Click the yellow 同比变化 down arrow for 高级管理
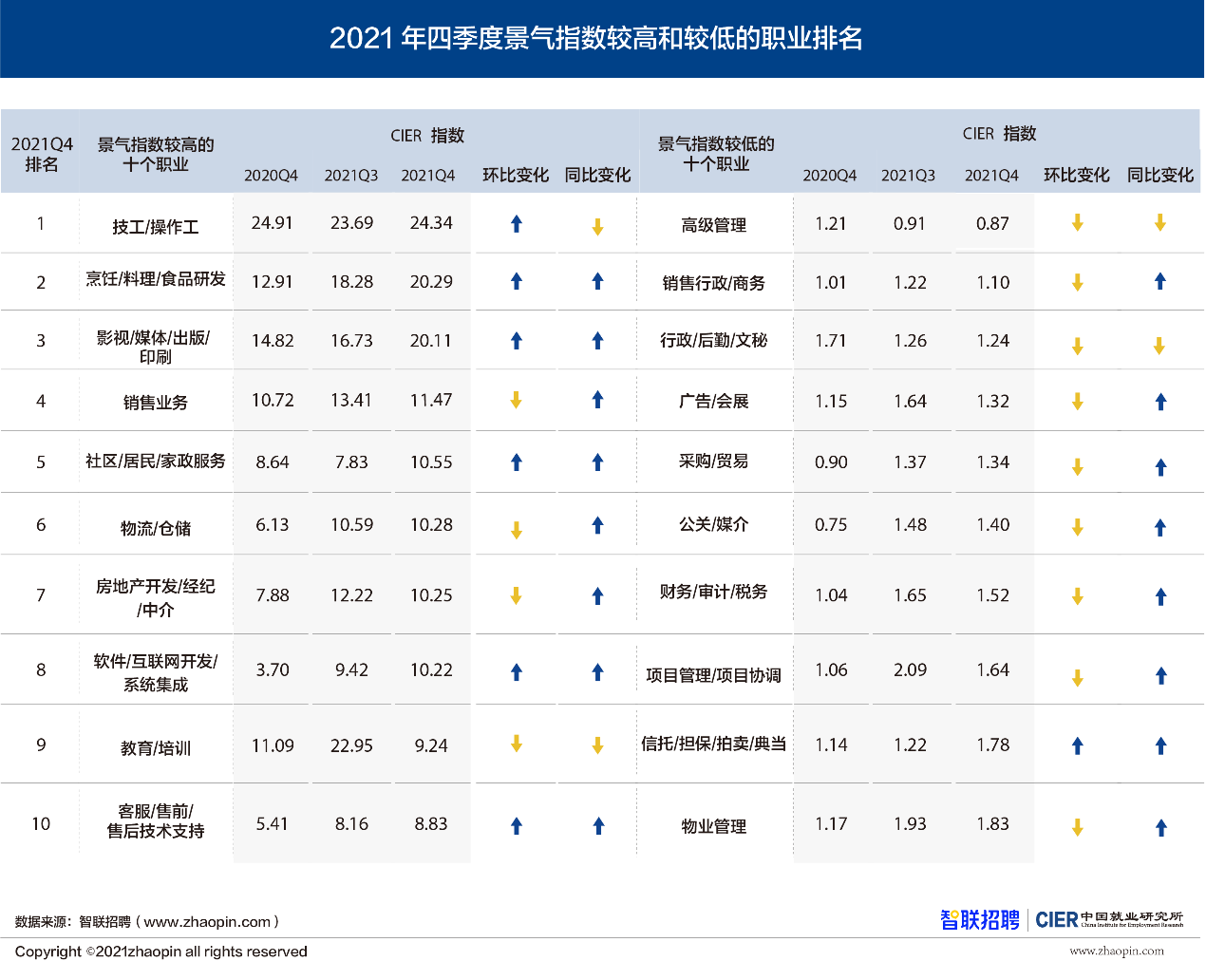Viewport: 1206px width, 980px height. [1159, 223]
